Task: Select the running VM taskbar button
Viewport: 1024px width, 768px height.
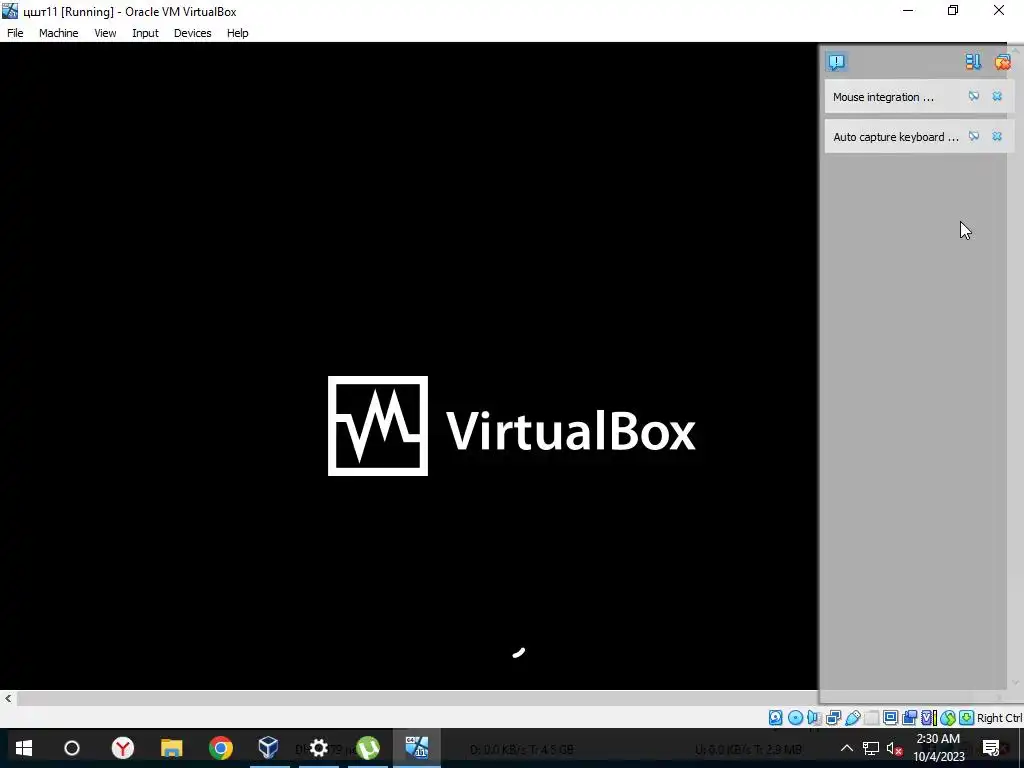Action: pyautogui.click(x=417, y=748)
